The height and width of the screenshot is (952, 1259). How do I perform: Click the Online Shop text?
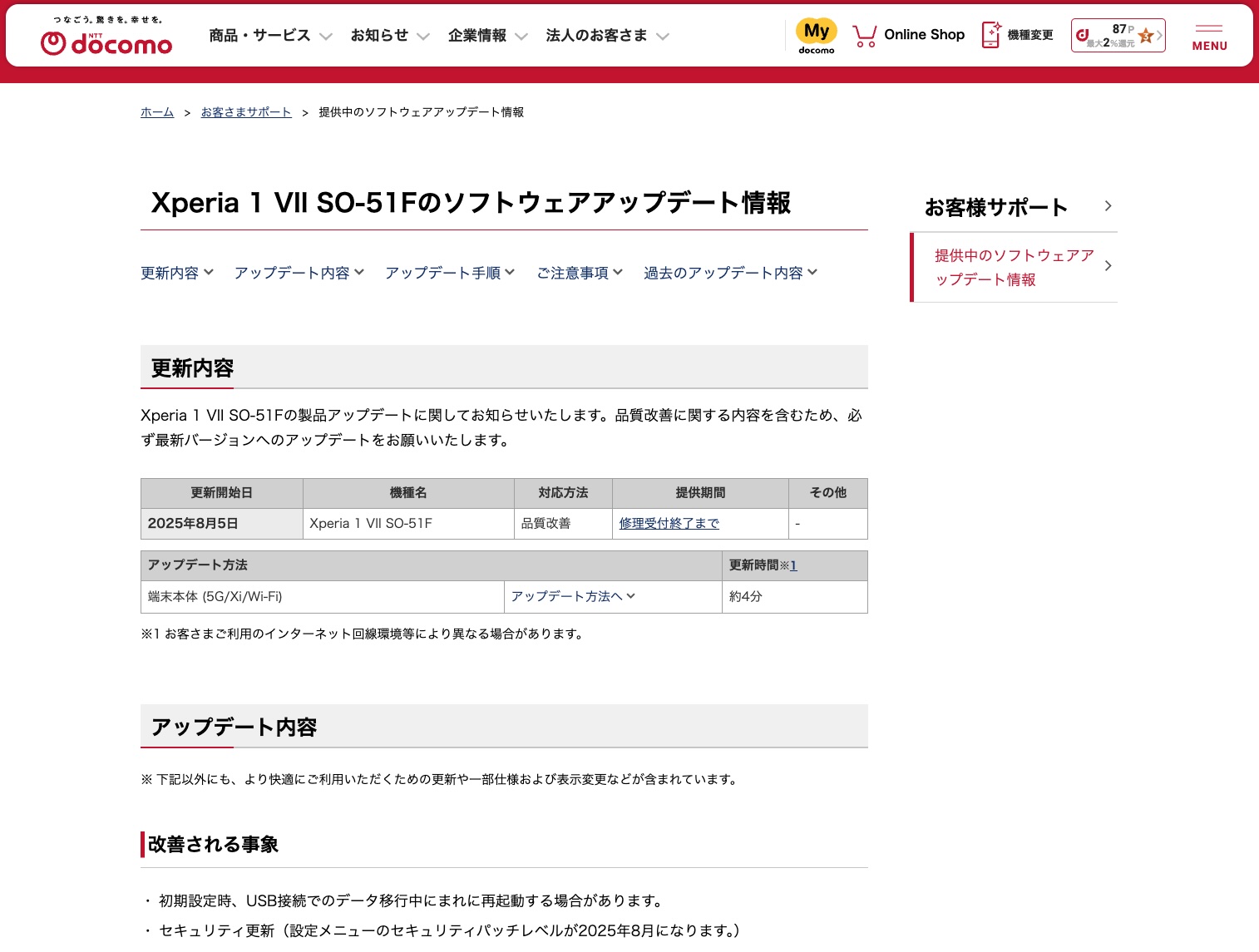pyautogui.click(x=925, y=35)
